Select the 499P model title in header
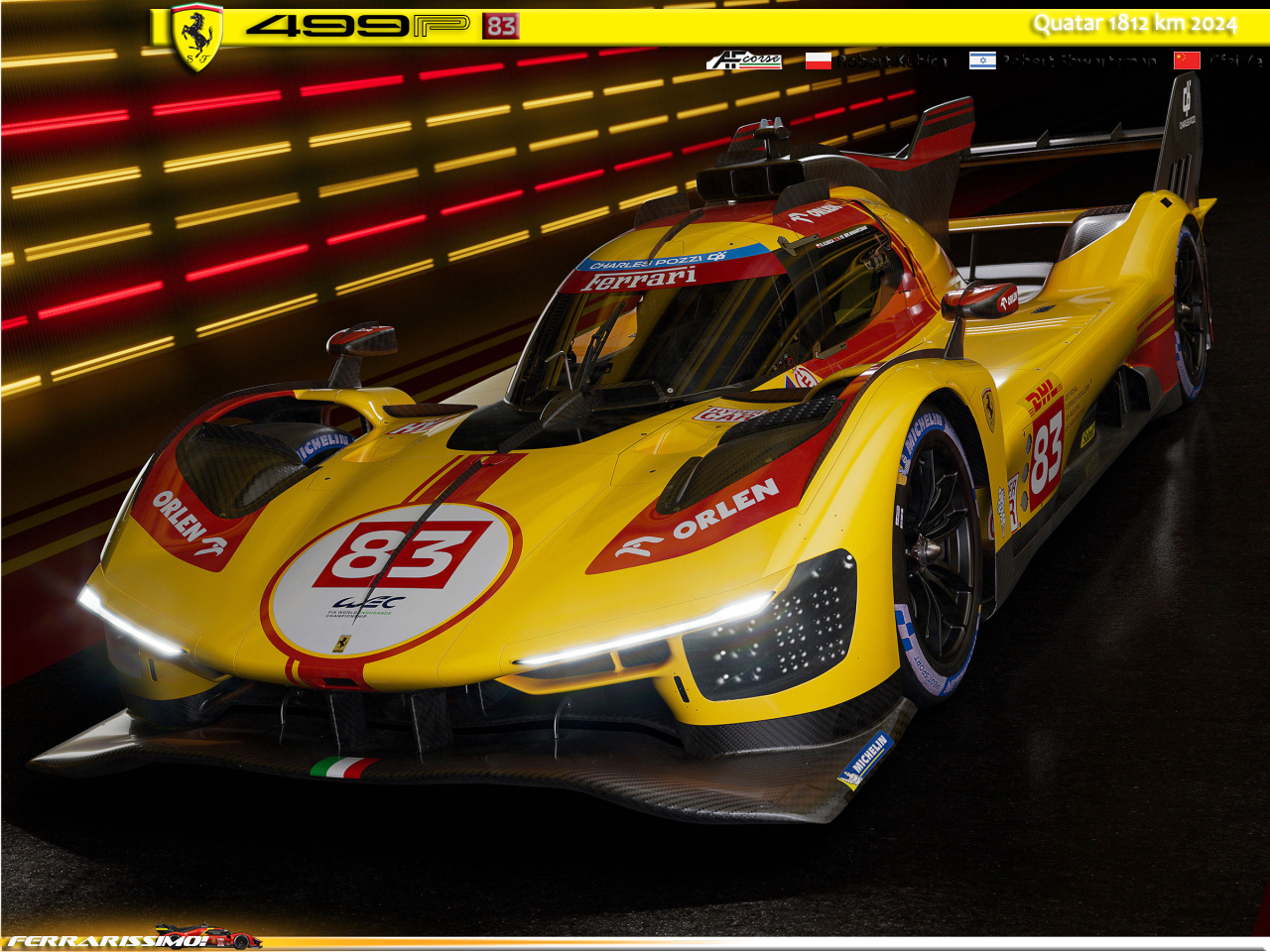1270x952 pixels. (x=357, y=26)
